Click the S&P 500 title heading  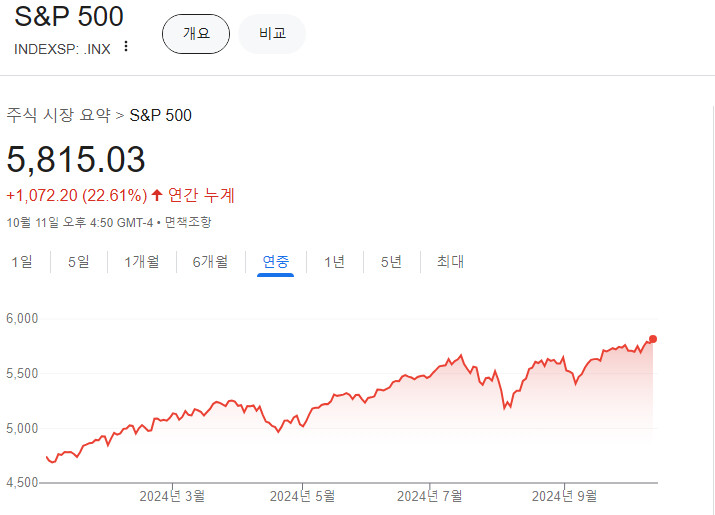(x=69, y=17)
